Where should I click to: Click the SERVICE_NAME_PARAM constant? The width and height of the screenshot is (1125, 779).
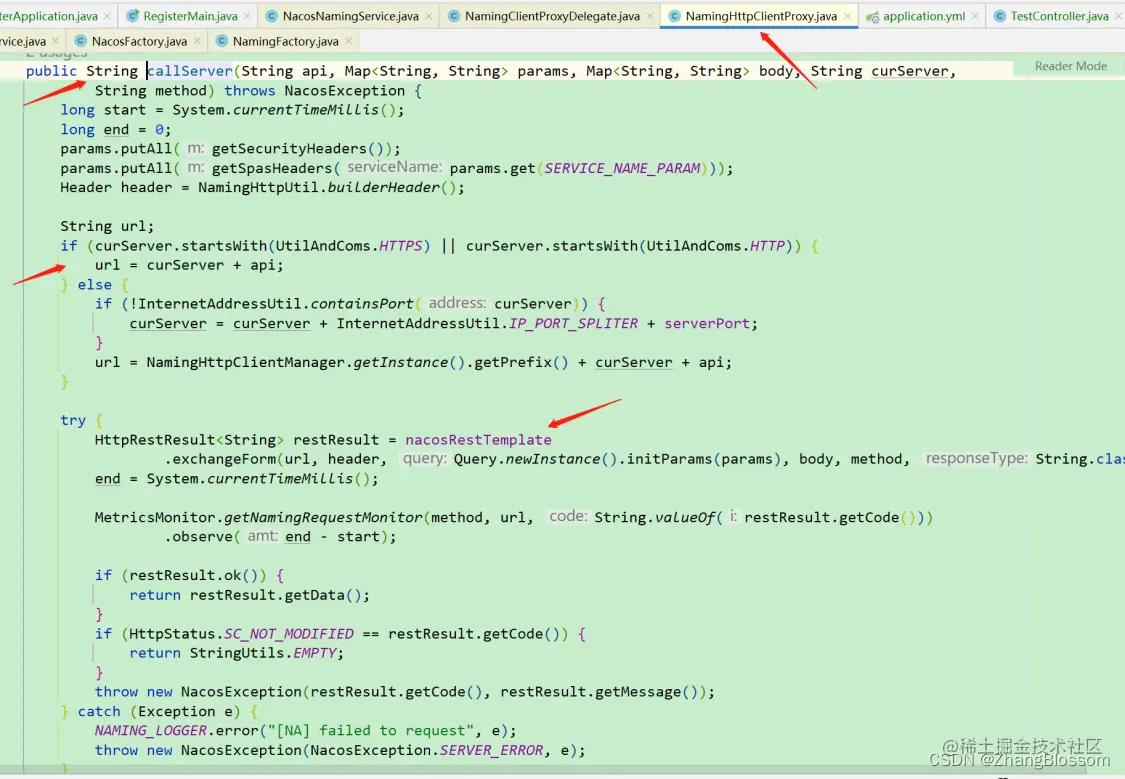coord(622,168)
